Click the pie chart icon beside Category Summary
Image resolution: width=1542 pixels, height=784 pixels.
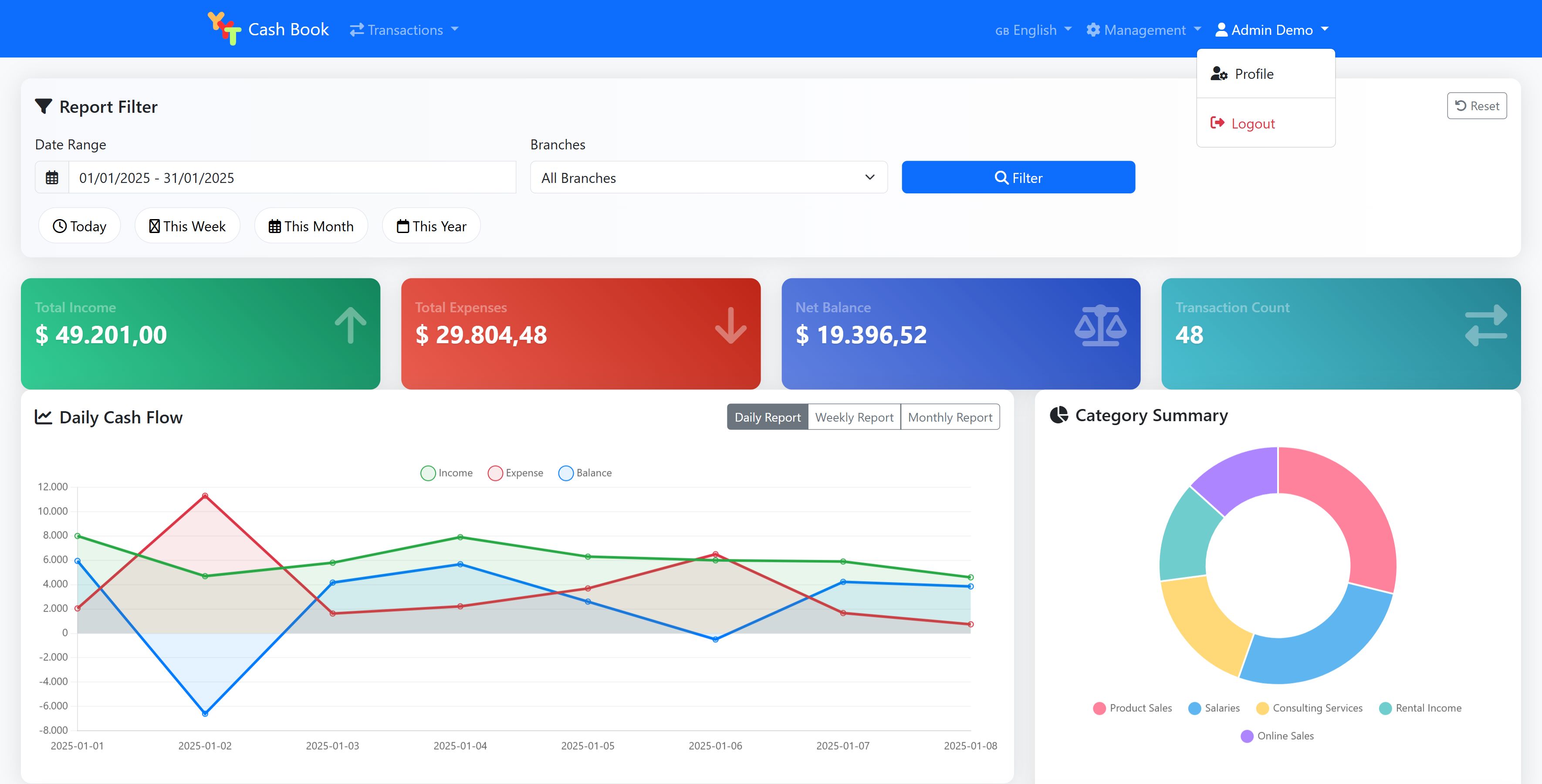(1058, 415)
